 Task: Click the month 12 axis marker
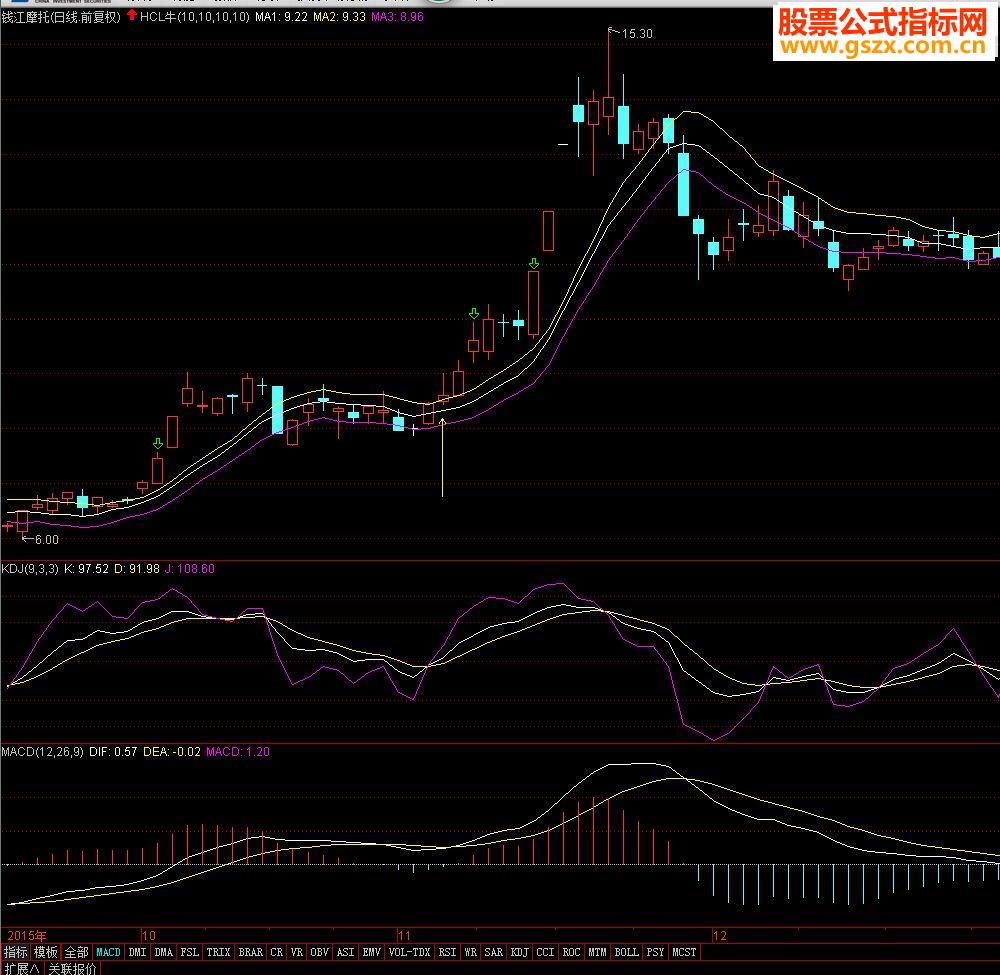720,935
